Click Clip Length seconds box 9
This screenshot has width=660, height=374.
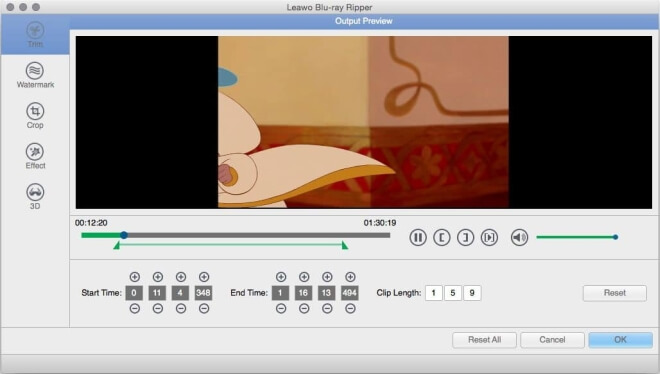[472, 293]
